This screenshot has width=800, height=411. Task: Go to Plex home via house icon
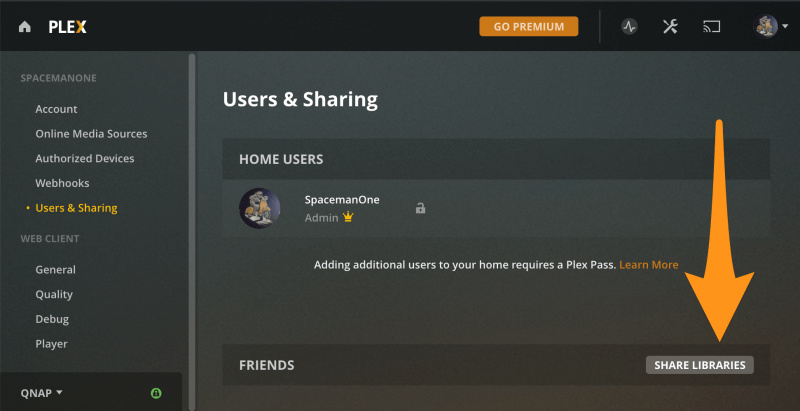click(25, 27)
